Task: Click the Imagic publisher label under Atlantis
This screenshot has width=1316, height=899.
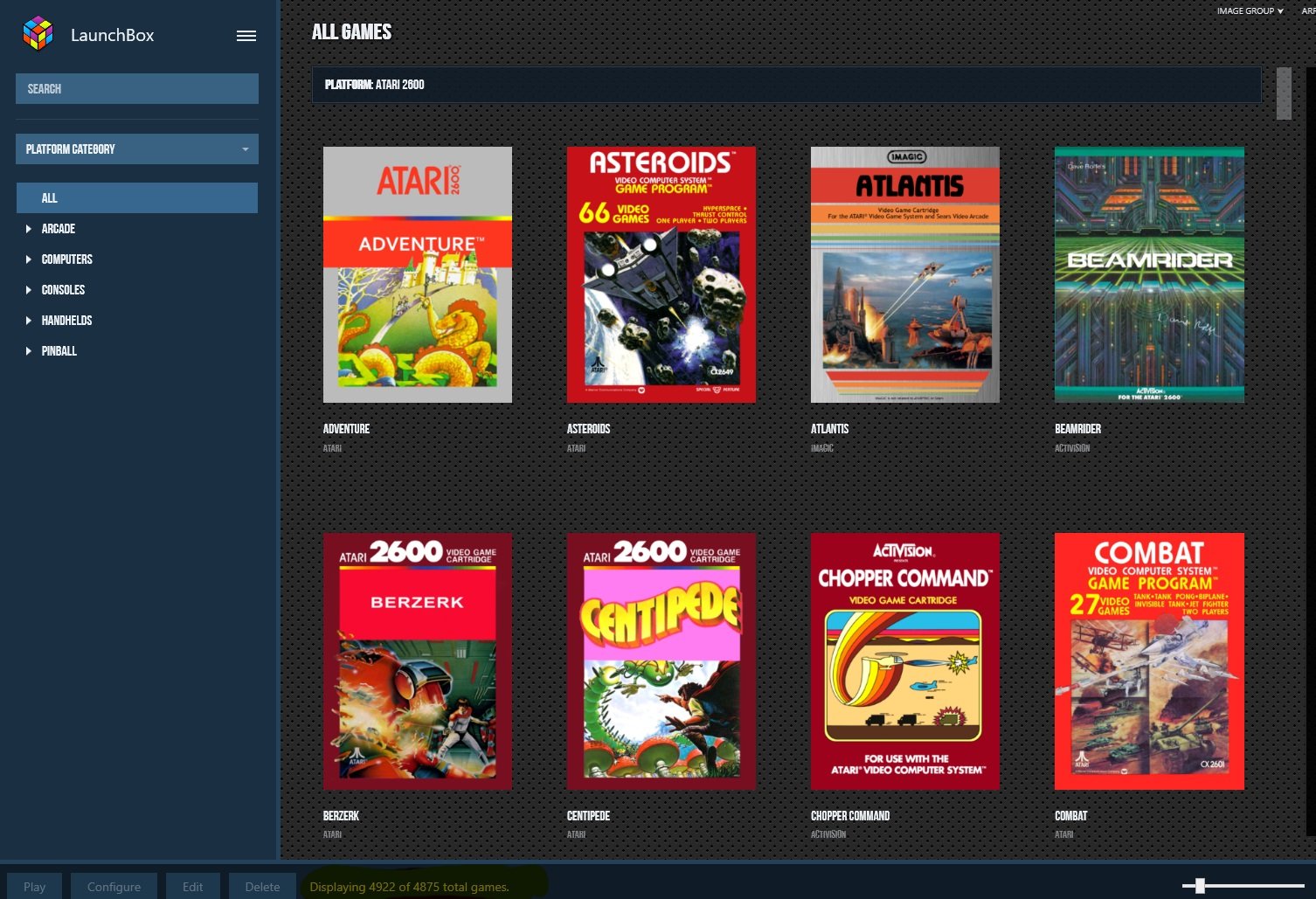Action: (x=821, y=448)
